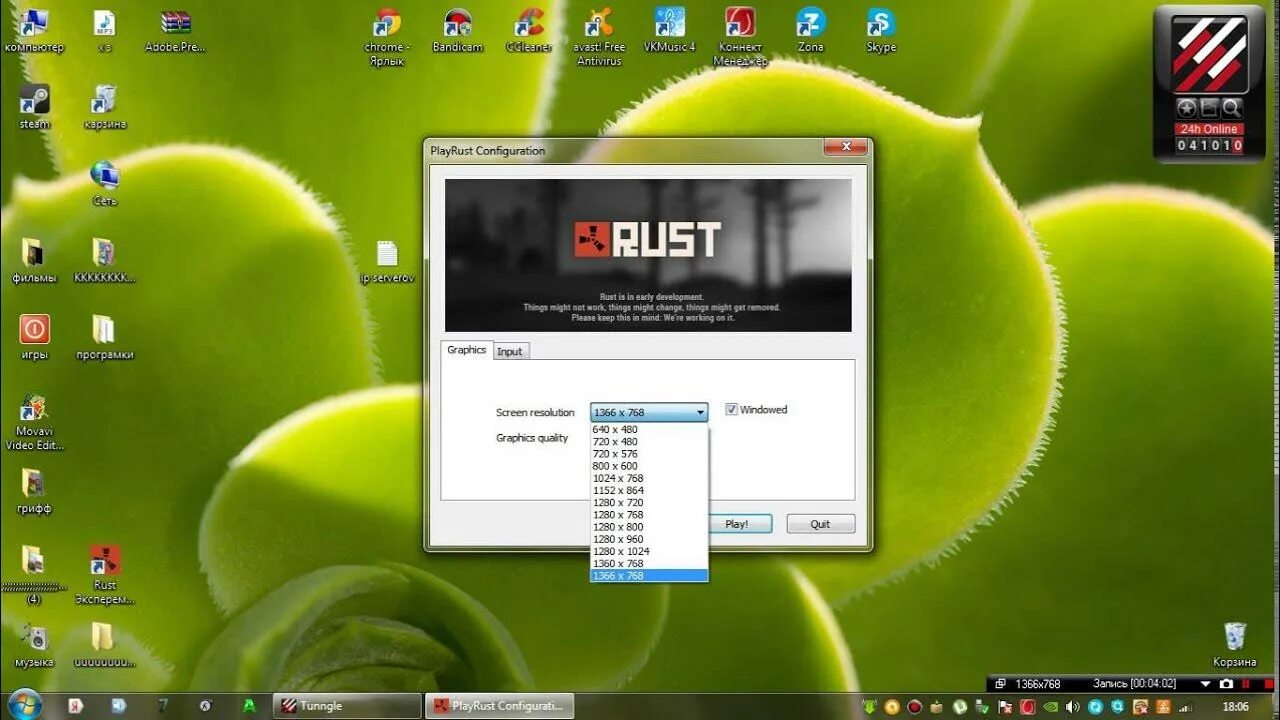
Task: Select the карзина desktop shortcut
Action: pyautogui.click(x=104, y=107)
